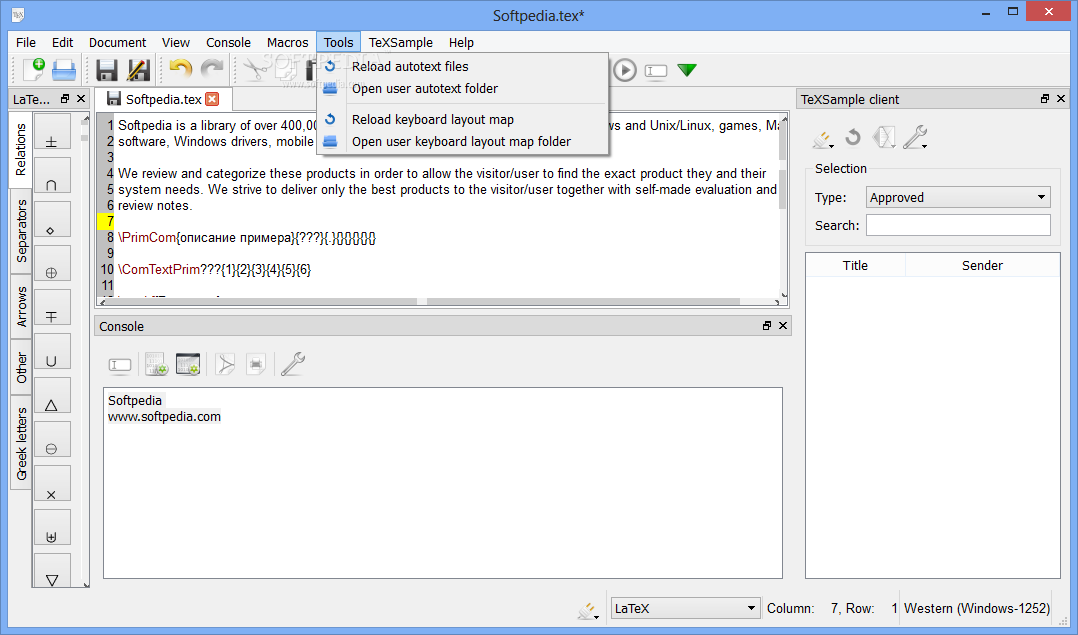
Task: Open the Console menu
Action: pos(228,43)
